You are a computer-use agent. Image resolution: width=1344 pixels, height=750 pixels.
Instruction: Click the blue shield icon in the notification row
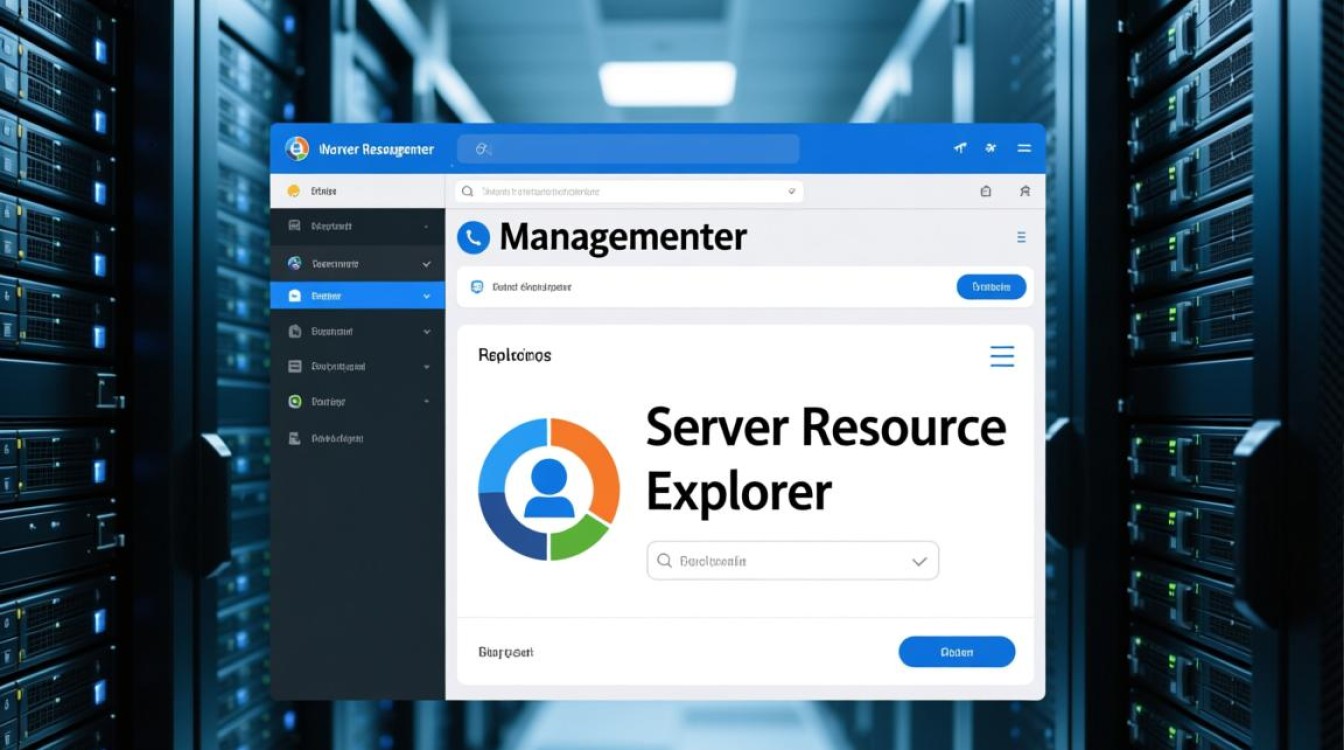pyautogui.click(x=477, y=287)
